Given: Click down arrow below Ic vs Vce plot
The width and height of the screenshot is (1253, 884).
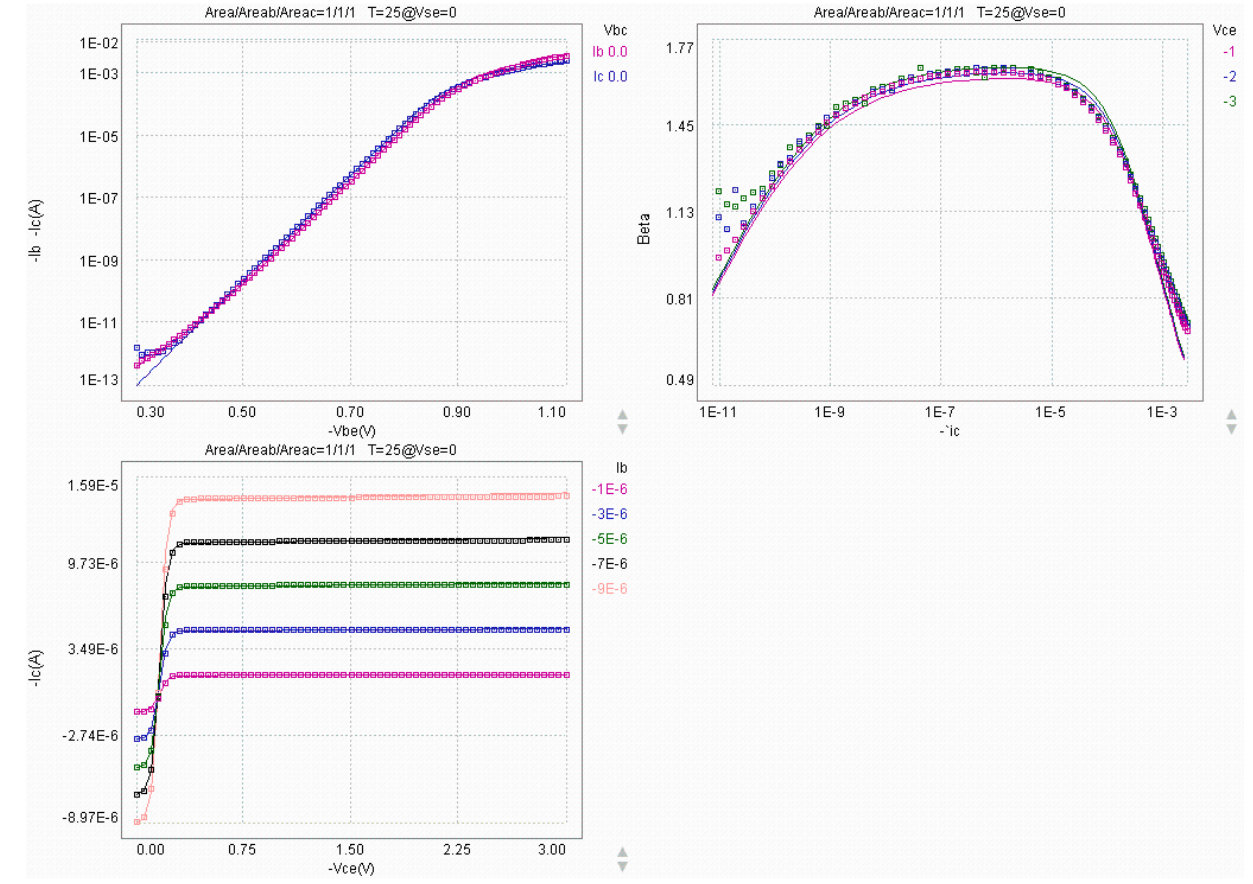Looking at the screenshot, I should tap(622, 867).
